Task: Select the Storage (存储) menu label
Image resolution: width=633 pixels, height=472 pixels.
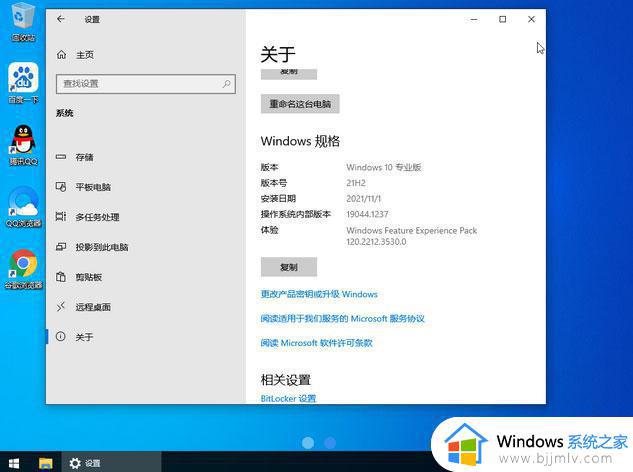Action: coord(84,157)
